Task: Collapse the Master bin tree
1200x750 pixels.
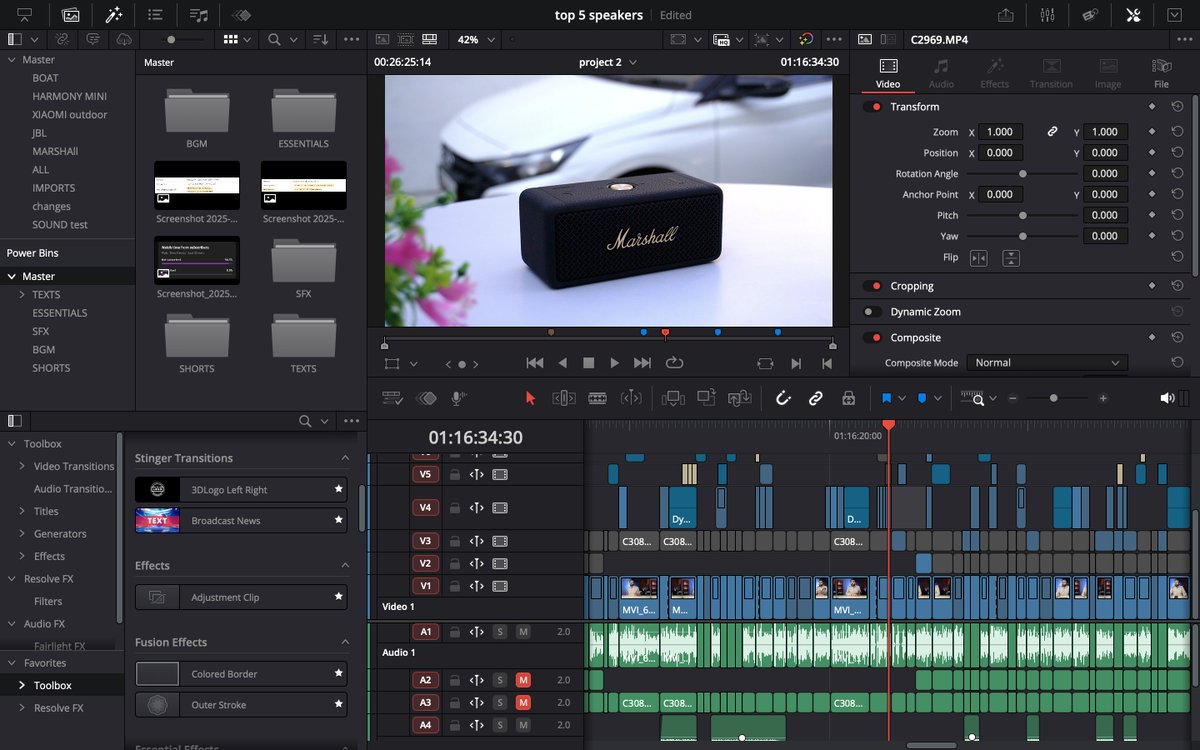Action: [12, 60]
